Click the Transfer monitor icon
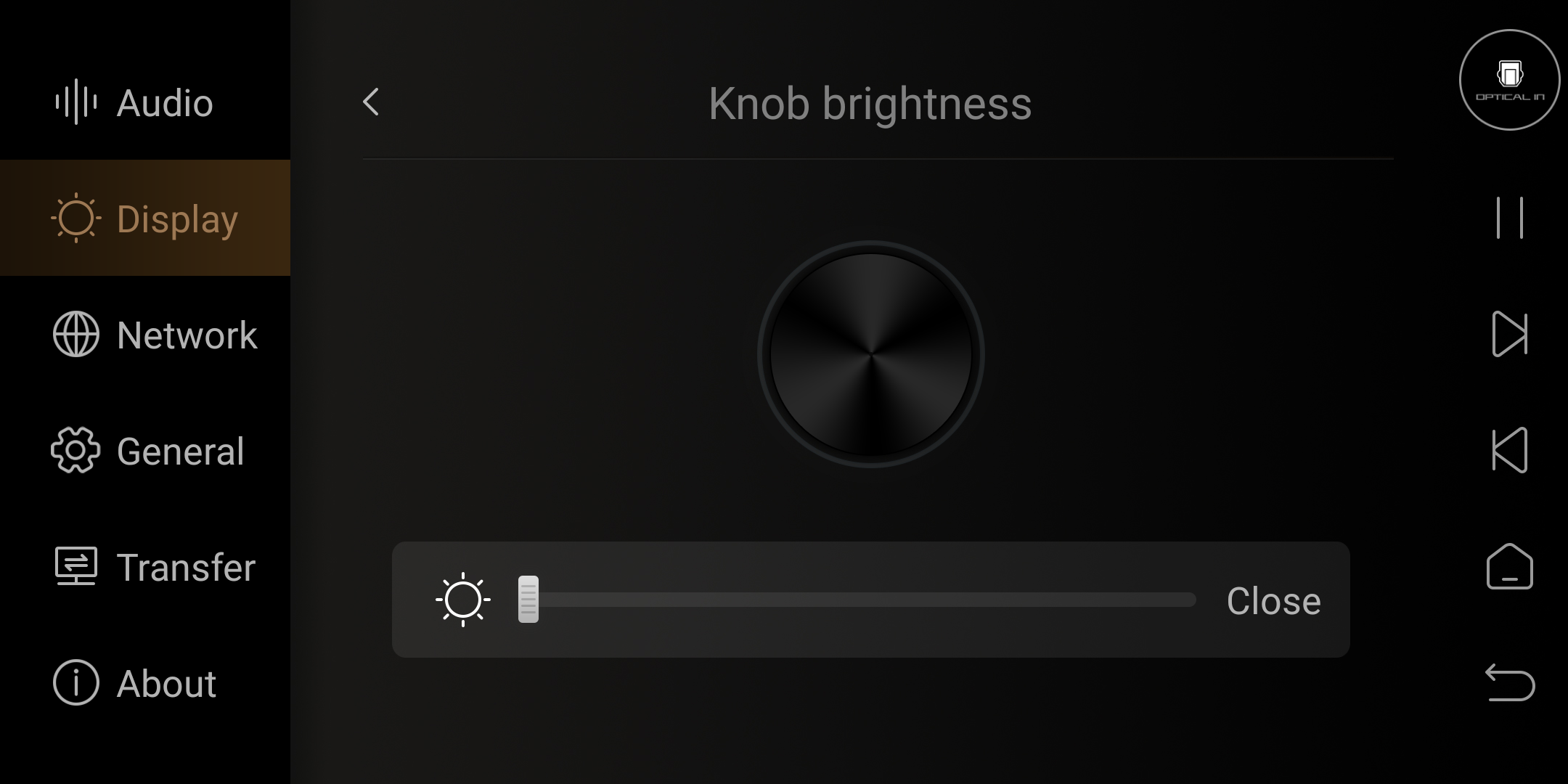The image size is (1568, 784). click(76, 566)
